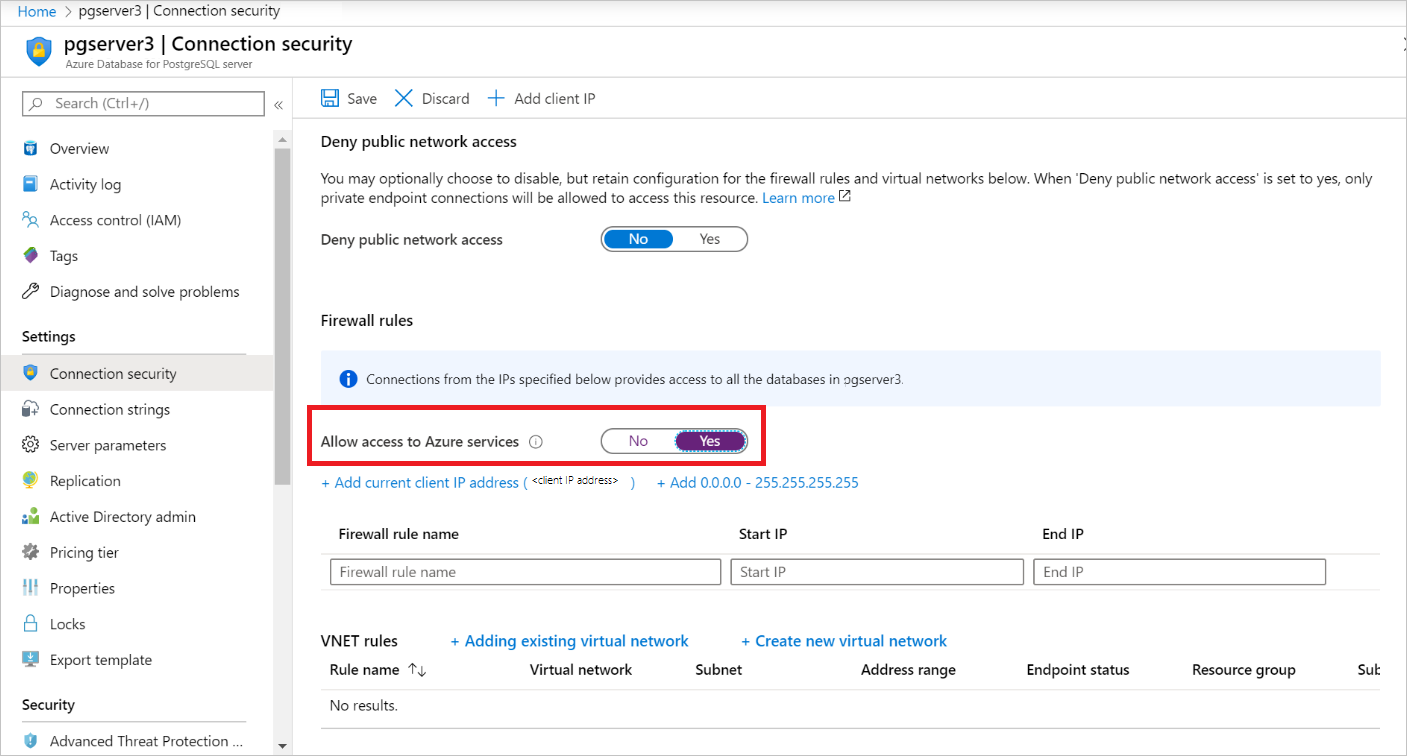Click pgserver3 | Connection security breadcrumb text

coord(179,11)
